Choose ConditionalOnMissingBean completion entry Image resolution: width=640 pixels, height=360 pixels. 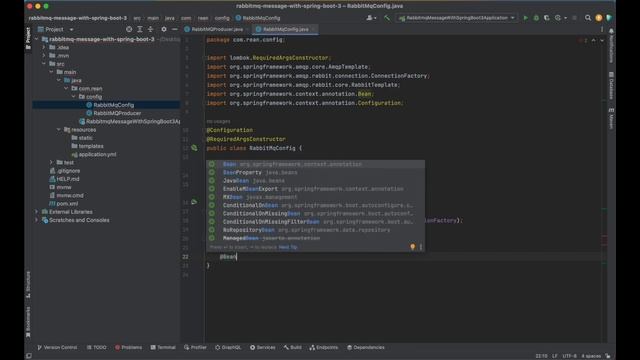(x=316, y=213)
